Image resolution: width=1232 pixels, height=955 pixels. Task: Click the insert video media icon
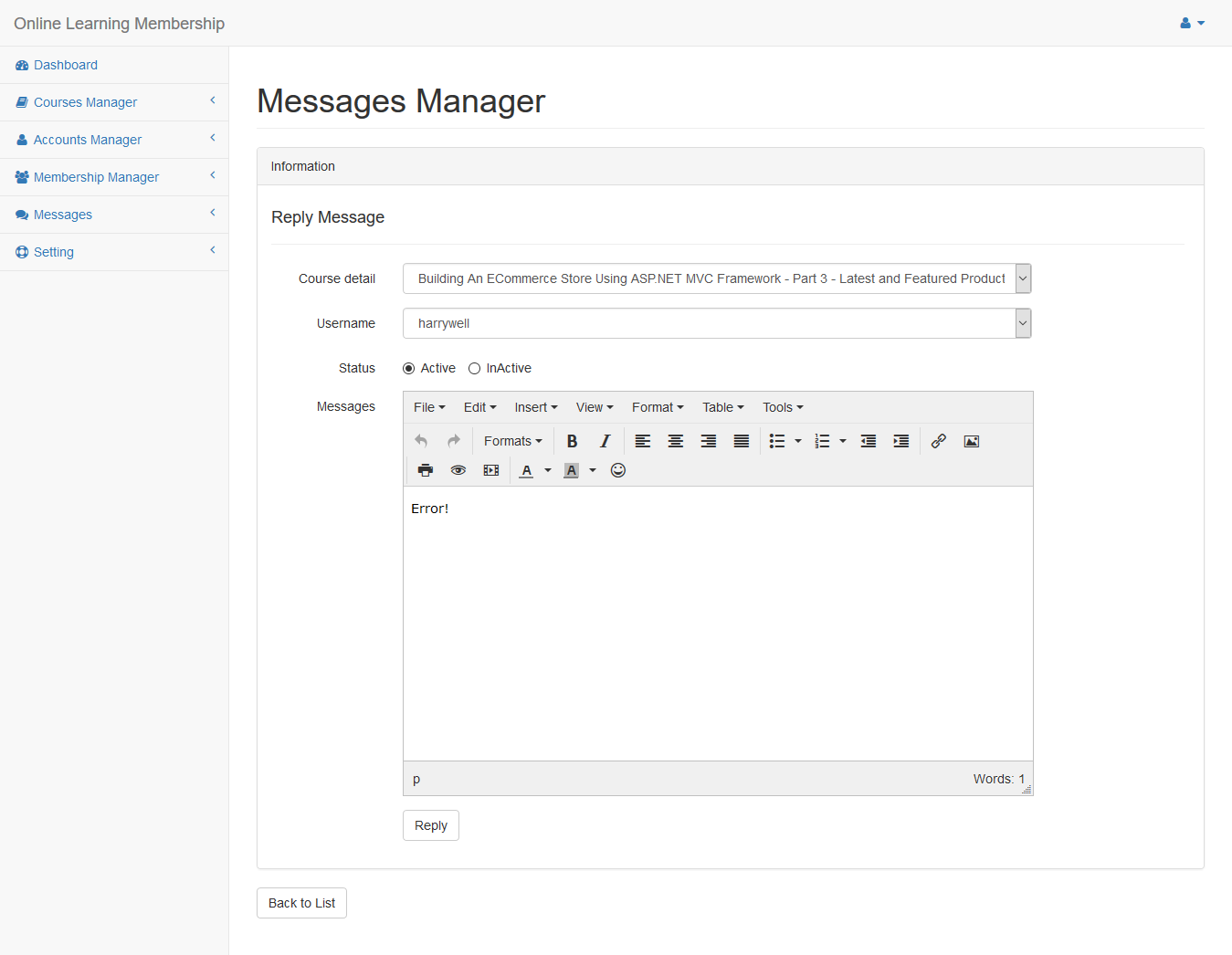(491, 470)
